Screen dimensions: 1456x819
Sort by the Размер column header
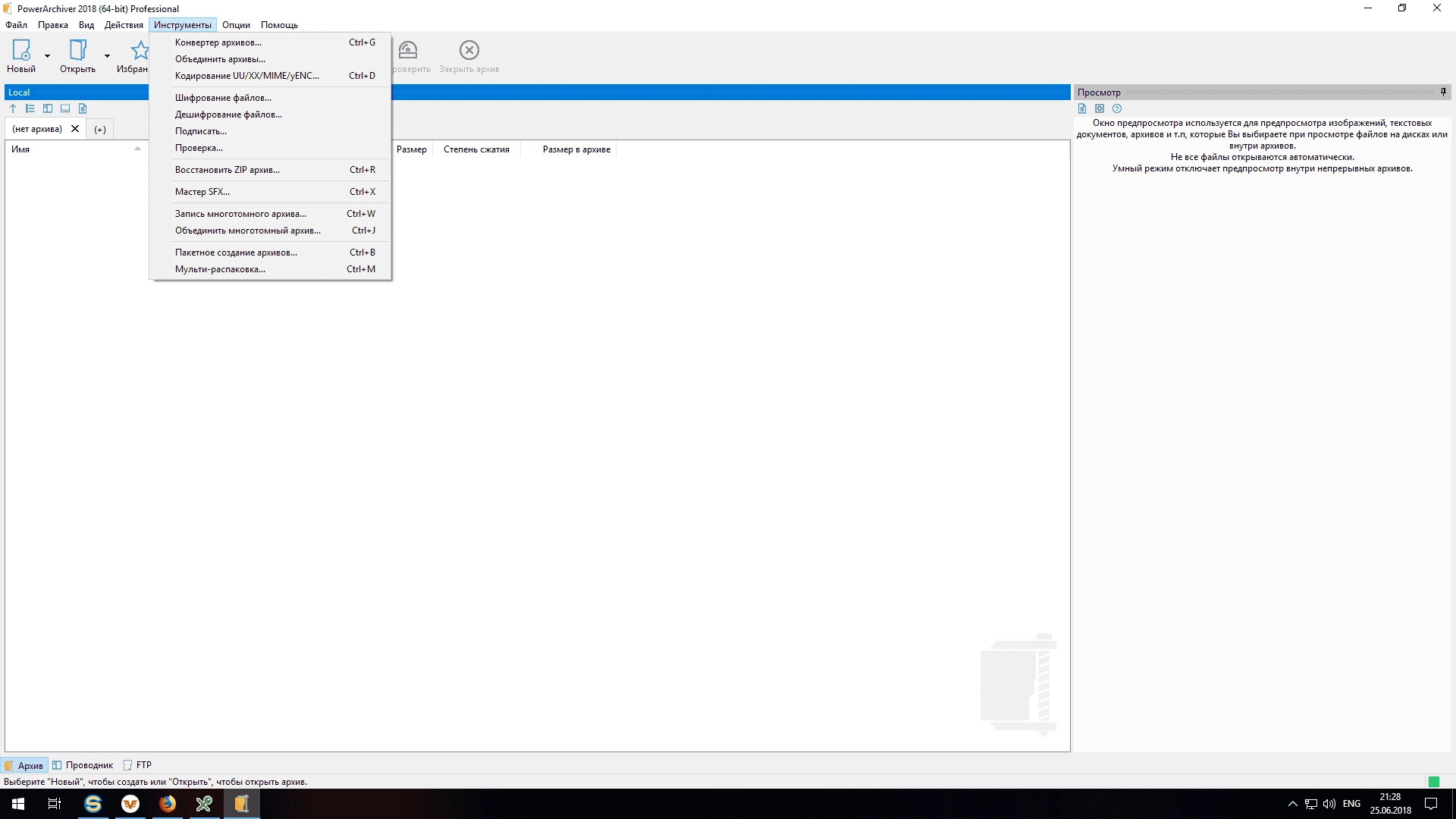pos(412,149)
